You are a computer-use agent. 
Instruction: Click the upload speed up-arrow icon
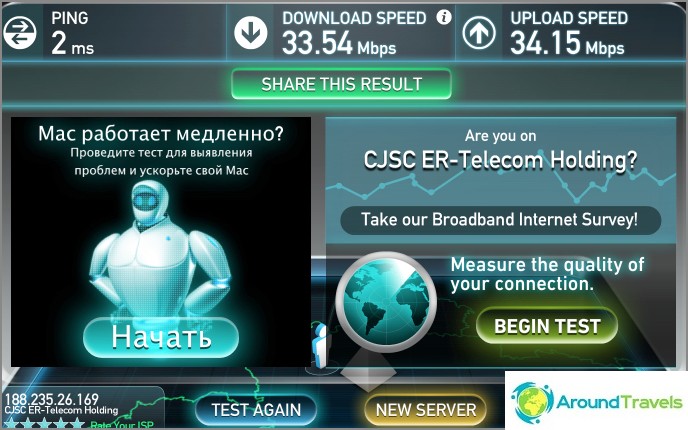coord(479,32)
